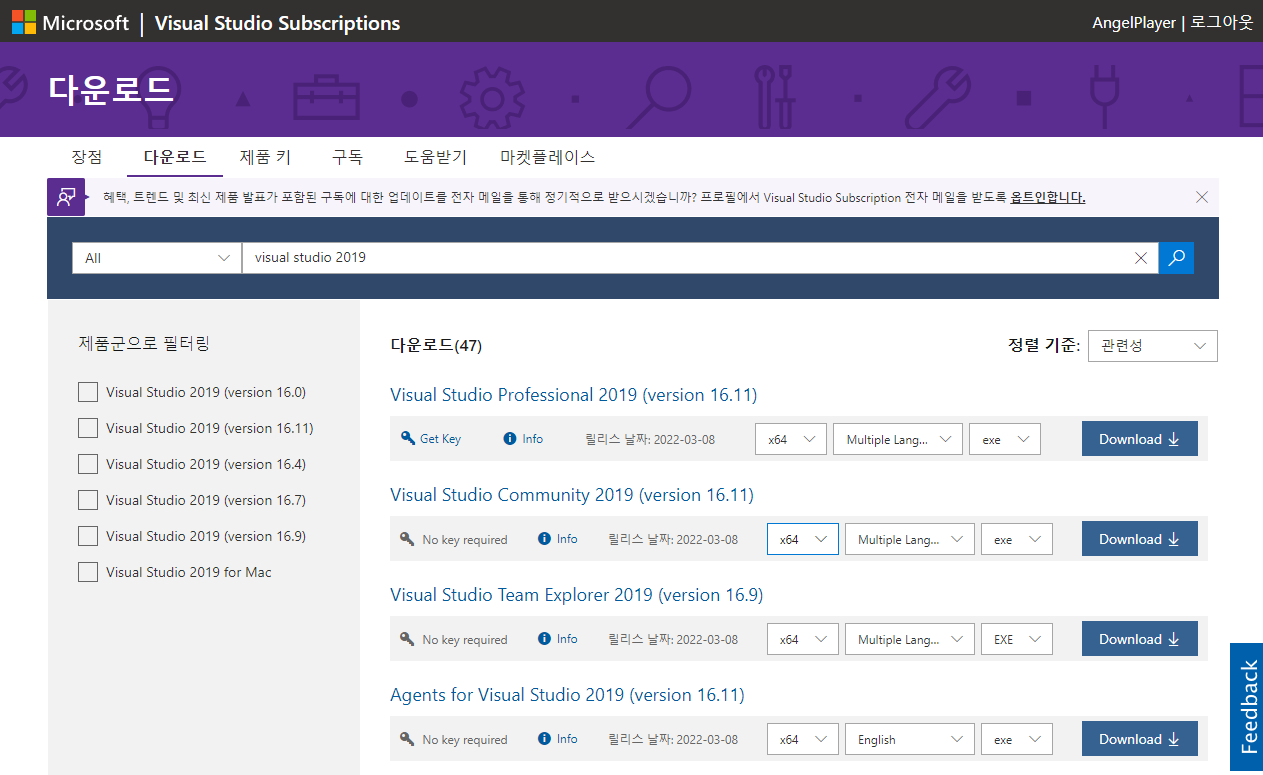1263x775 pixels.
Task: Clear the search text with X icon
Action: pos(1141,258)
